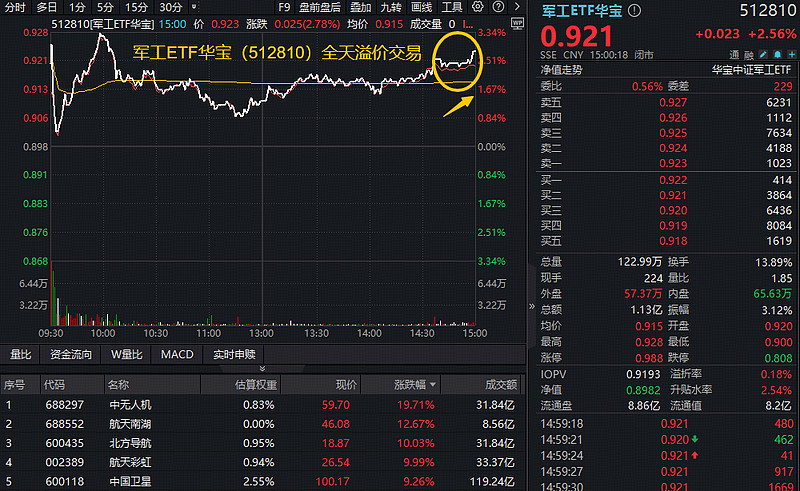Click the 融 badge in quote header
The image size is (800, 491).
pos(748,55)
